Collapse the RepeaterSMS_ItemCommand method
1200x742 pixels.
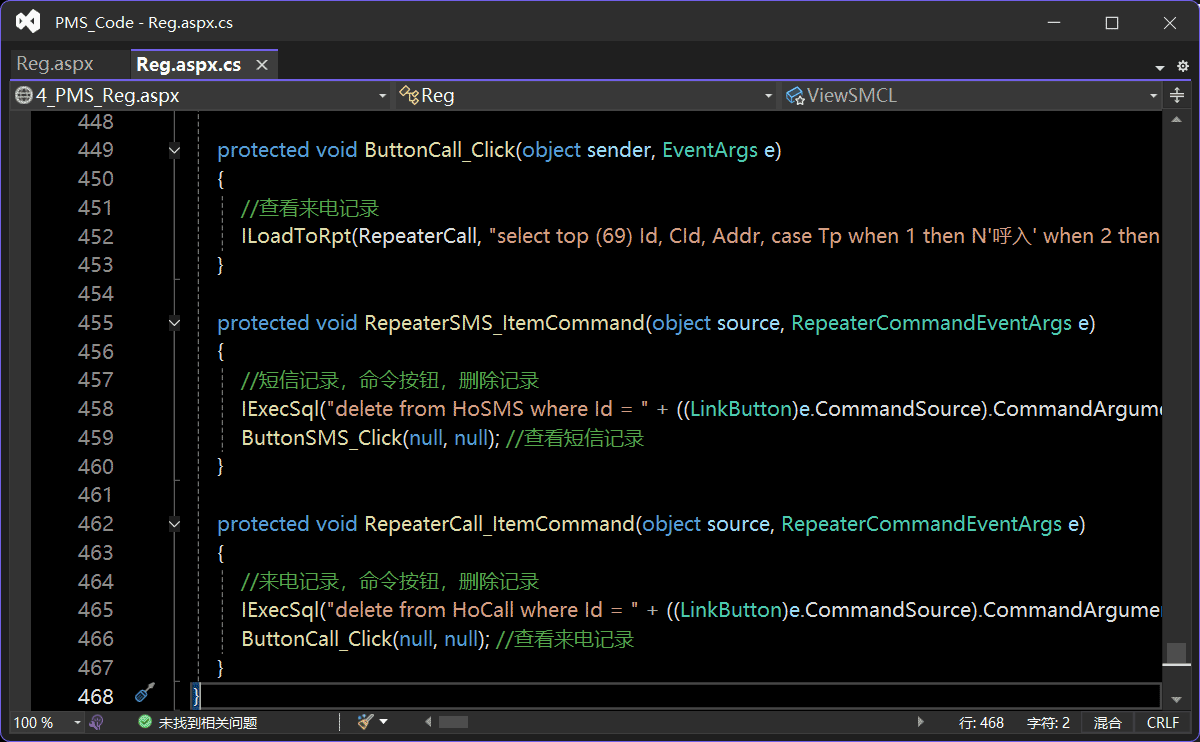175,324
